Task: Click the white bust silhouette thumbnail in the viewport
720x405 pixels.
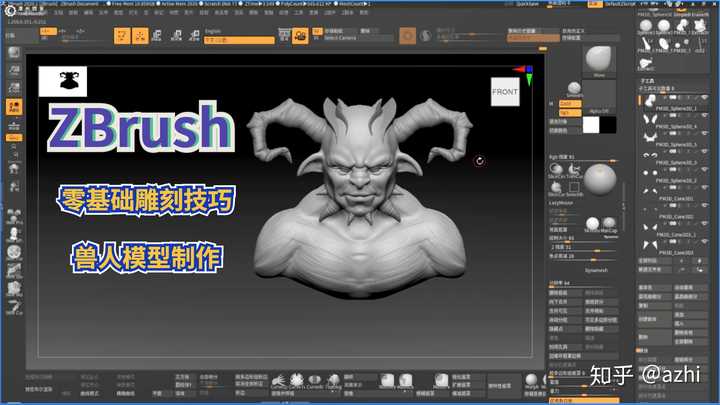Action: 63,81
